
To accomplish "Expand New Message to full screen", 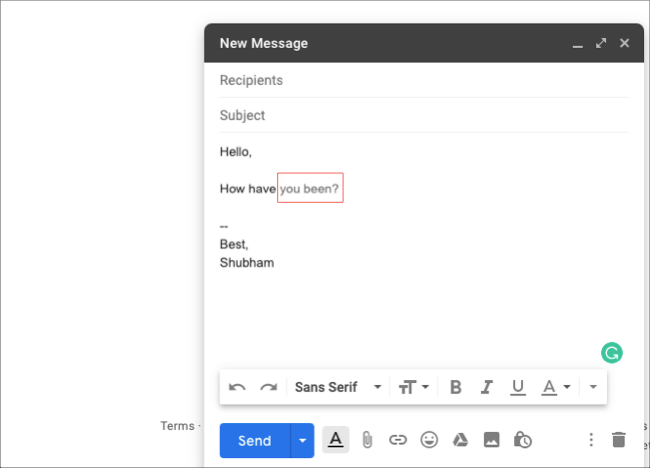I will (x=601, y=43).
